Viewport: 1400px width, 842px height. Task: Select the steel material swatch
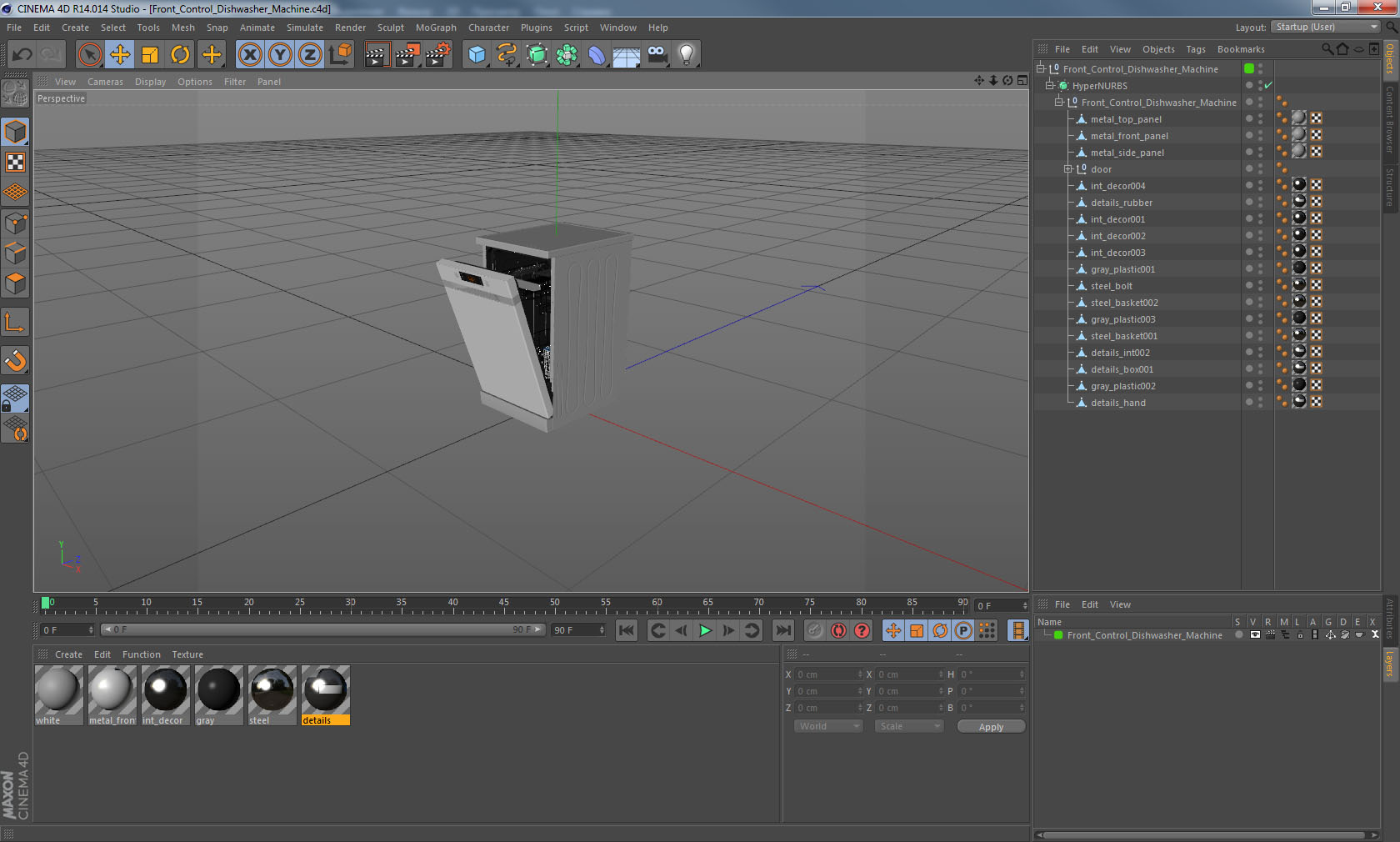pos(272,695)
